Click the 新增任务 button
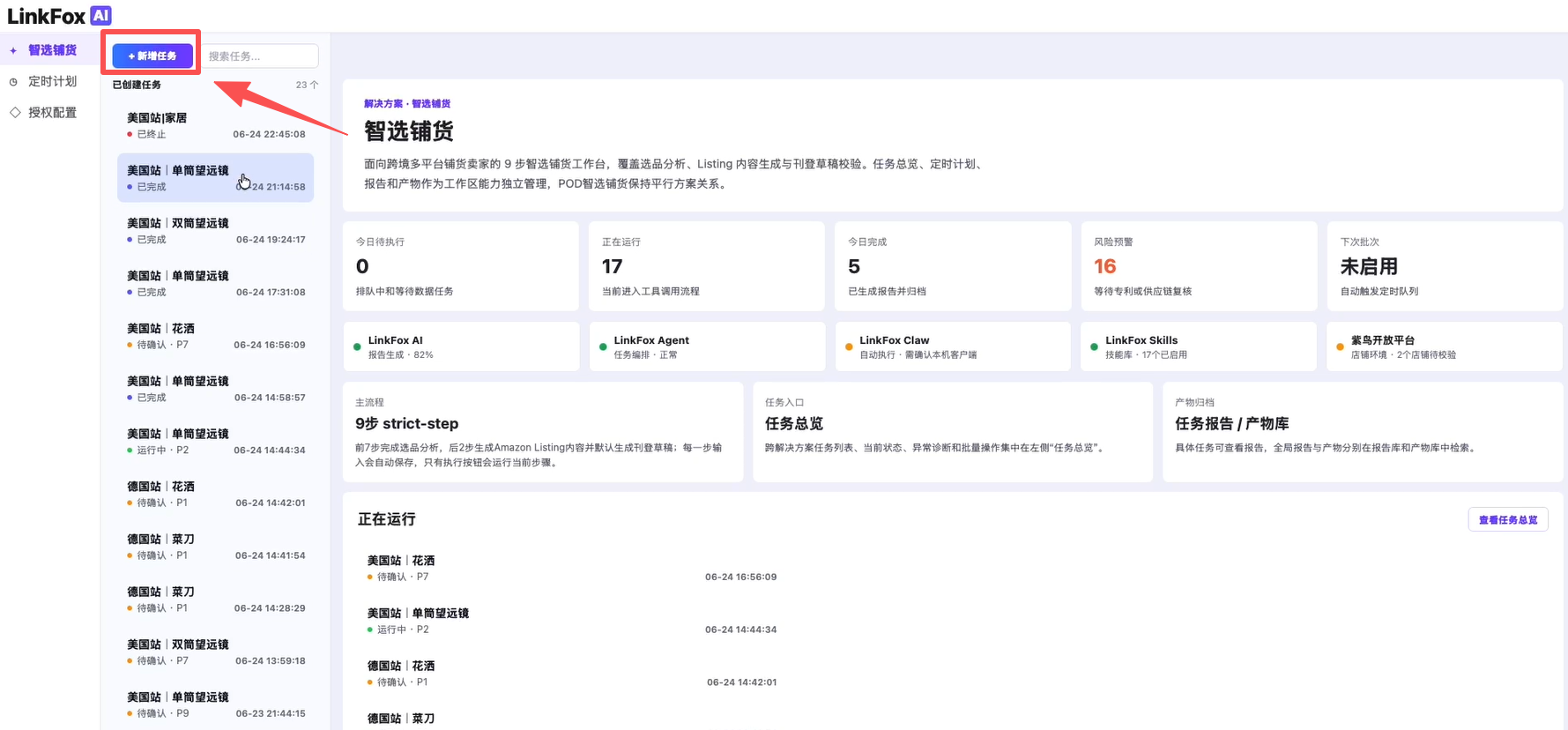 [152, 56]
